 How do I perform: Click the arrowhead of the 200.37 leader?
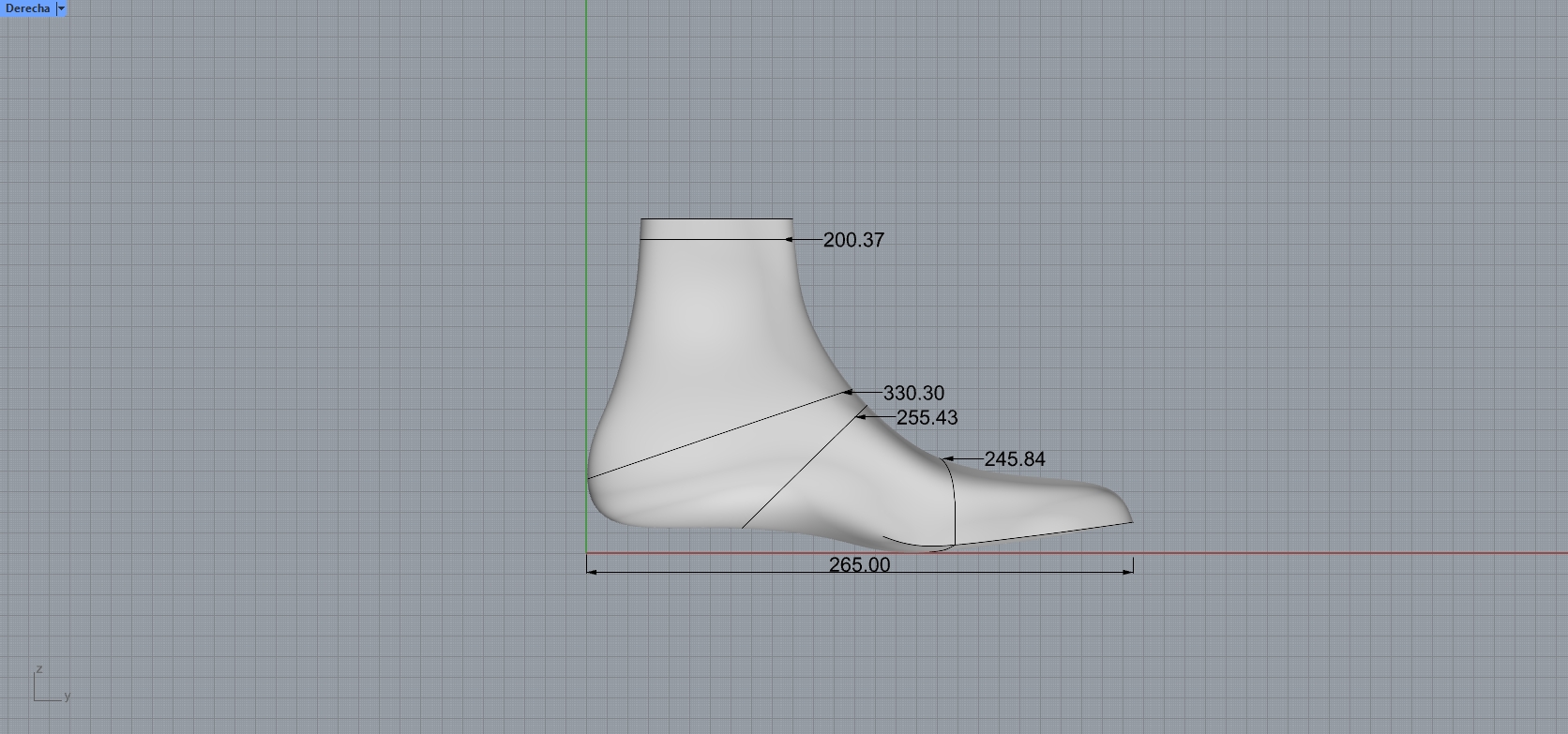coord(790,240)
